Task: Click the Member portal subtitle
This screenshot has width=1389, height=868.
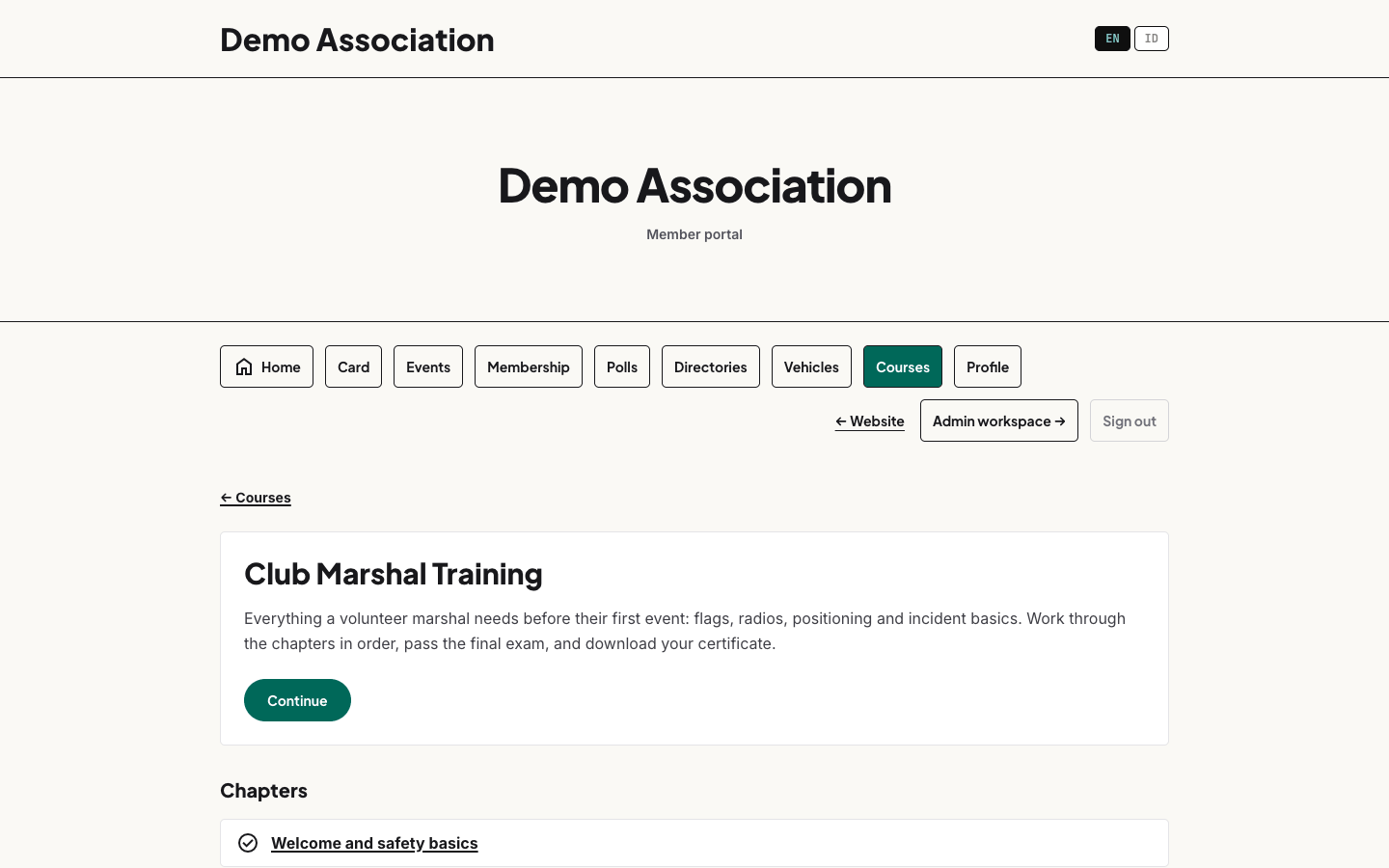Action: pos(694,234)
